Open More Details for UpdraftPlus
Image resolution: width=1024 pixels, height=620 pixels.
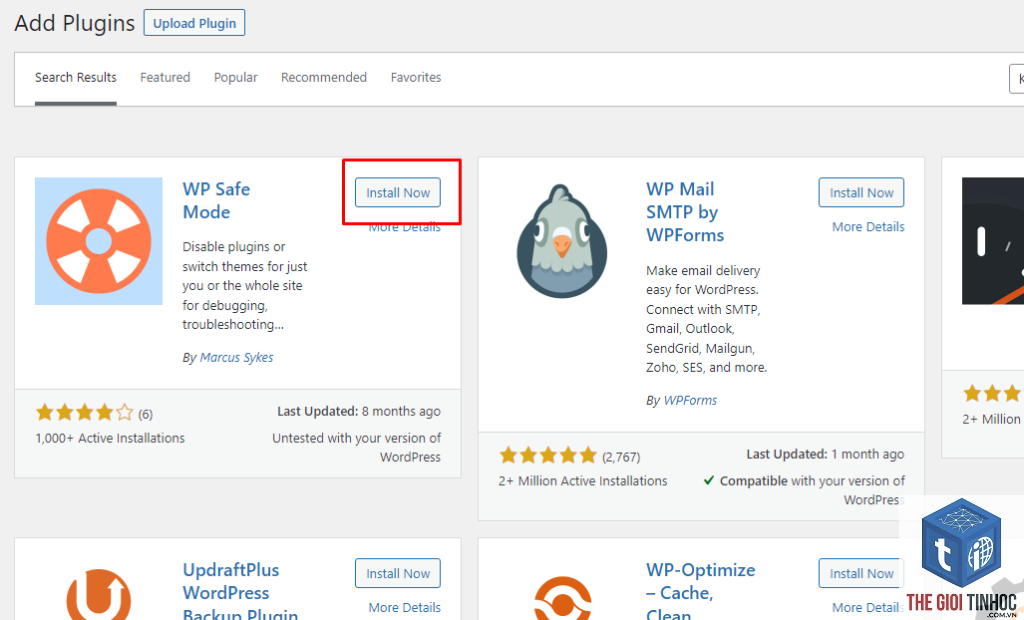point(404,608)
